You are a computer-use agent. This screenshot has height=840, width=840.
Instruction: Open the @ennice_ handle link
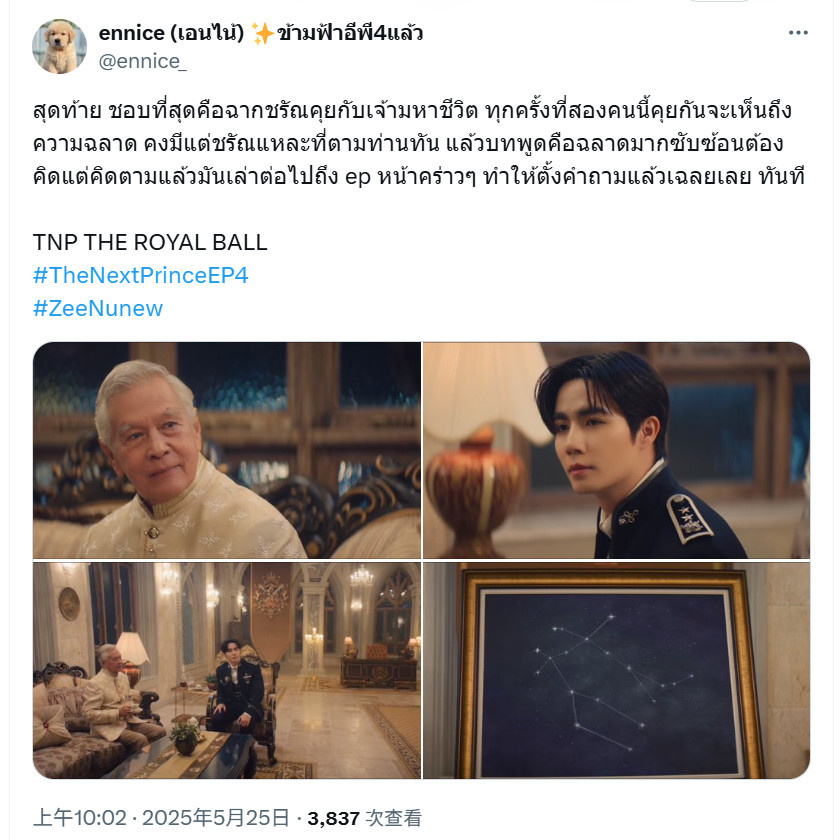(142, 62)
